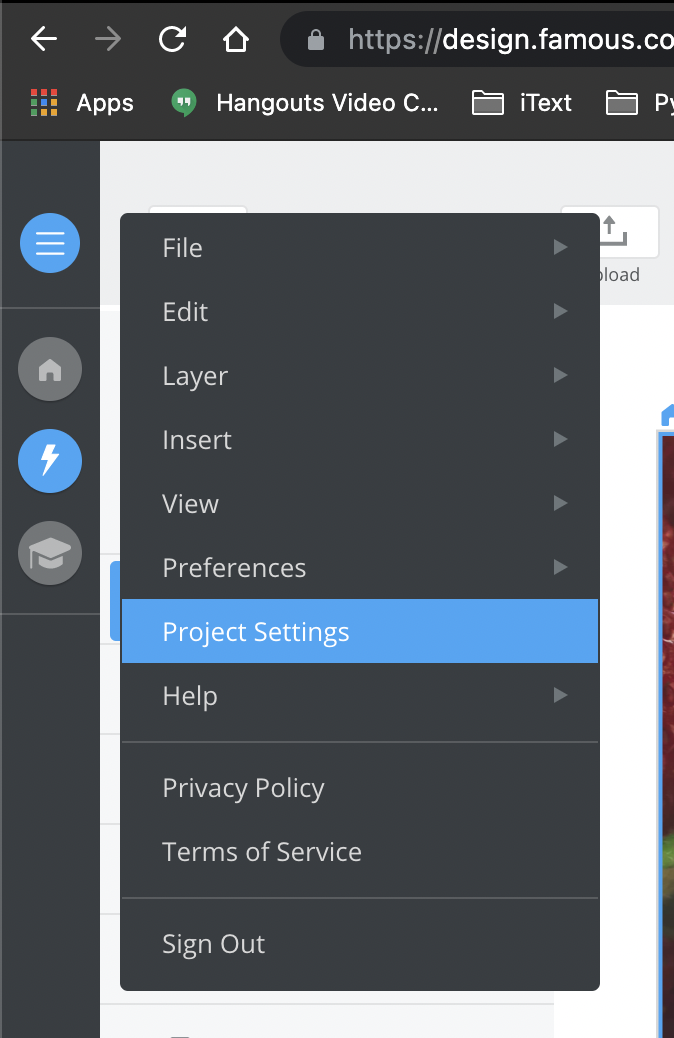Select the lightning bolt sidebar icon
The image size is (674, 1038).
50,461
